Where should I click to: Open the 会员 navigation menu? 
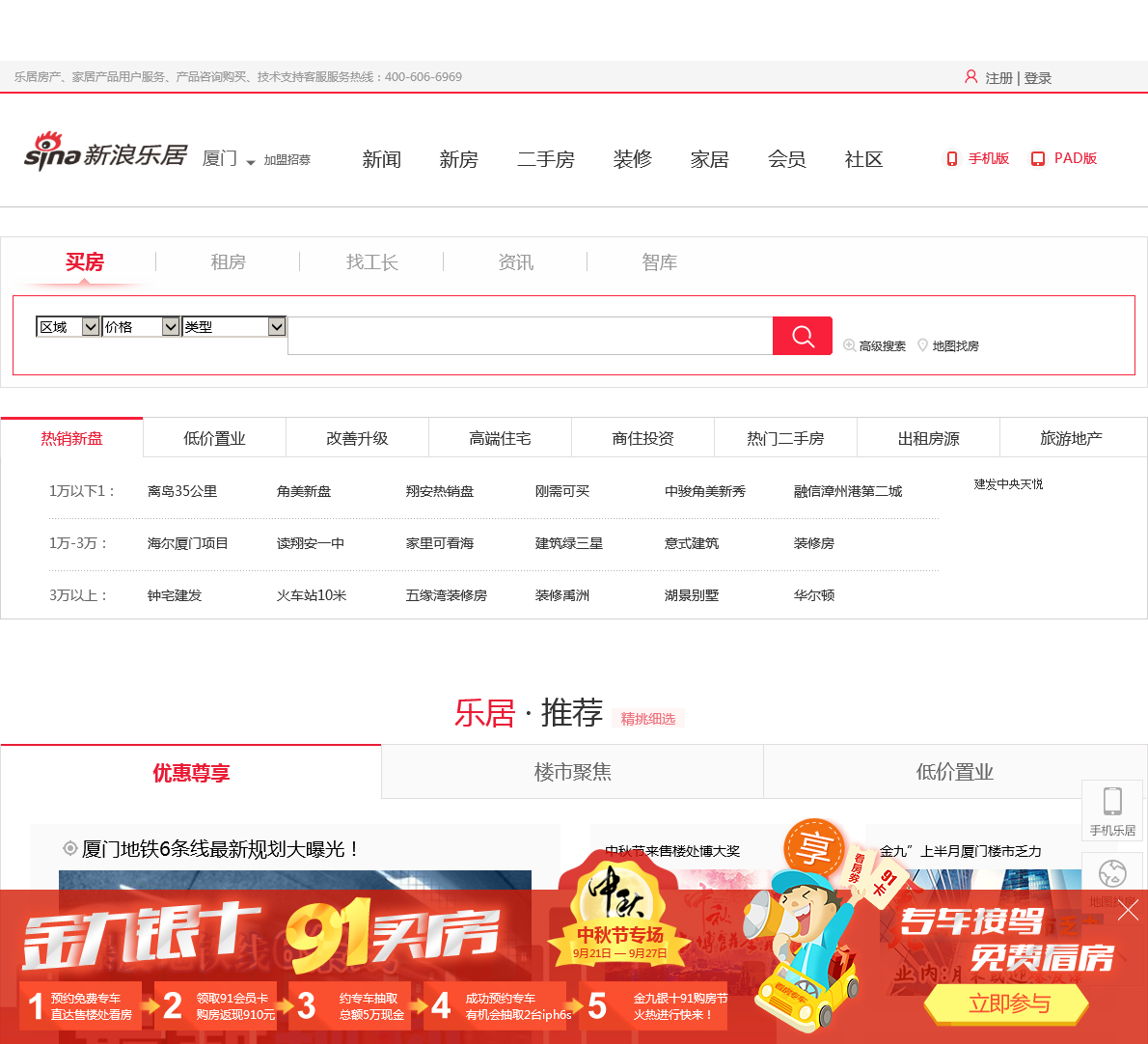(x=787, y=159)
